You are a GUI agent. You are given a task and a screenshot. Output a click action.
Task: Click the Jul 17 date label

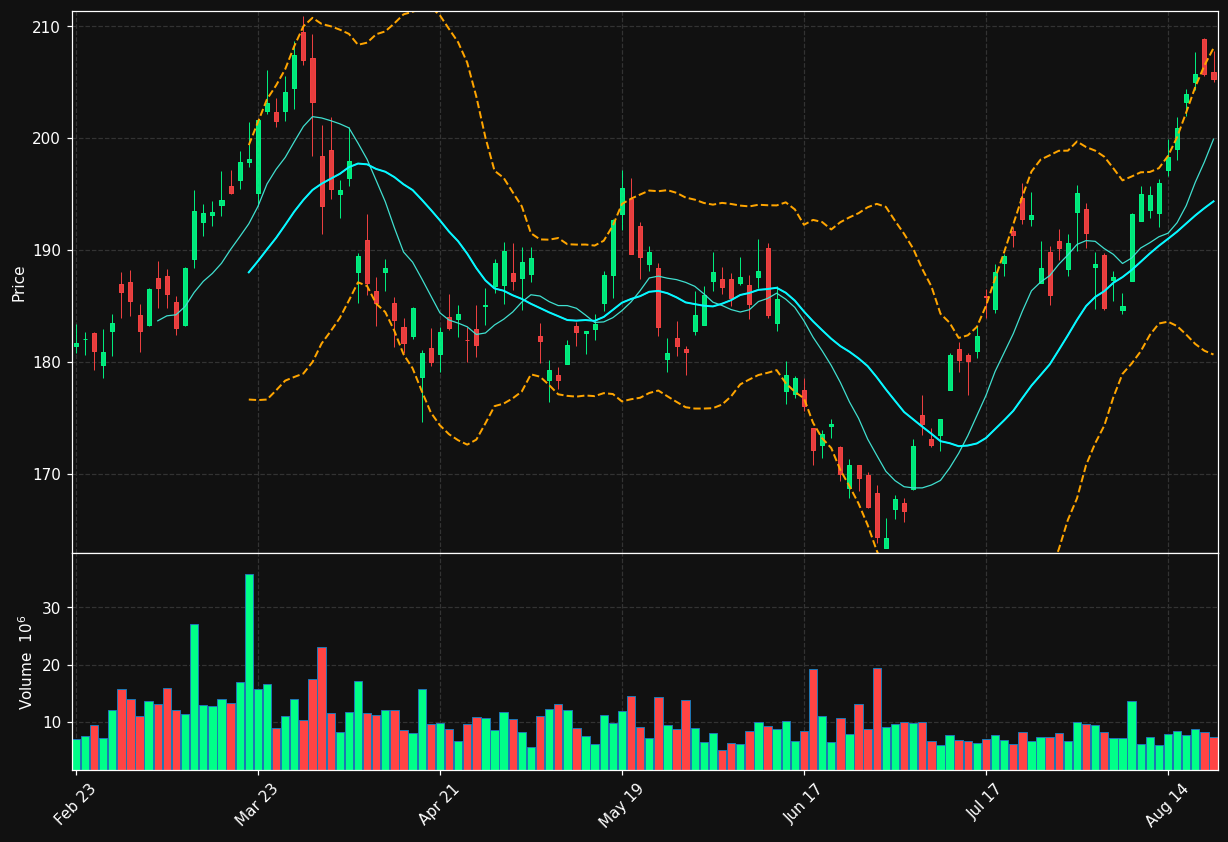coord(986,804)
